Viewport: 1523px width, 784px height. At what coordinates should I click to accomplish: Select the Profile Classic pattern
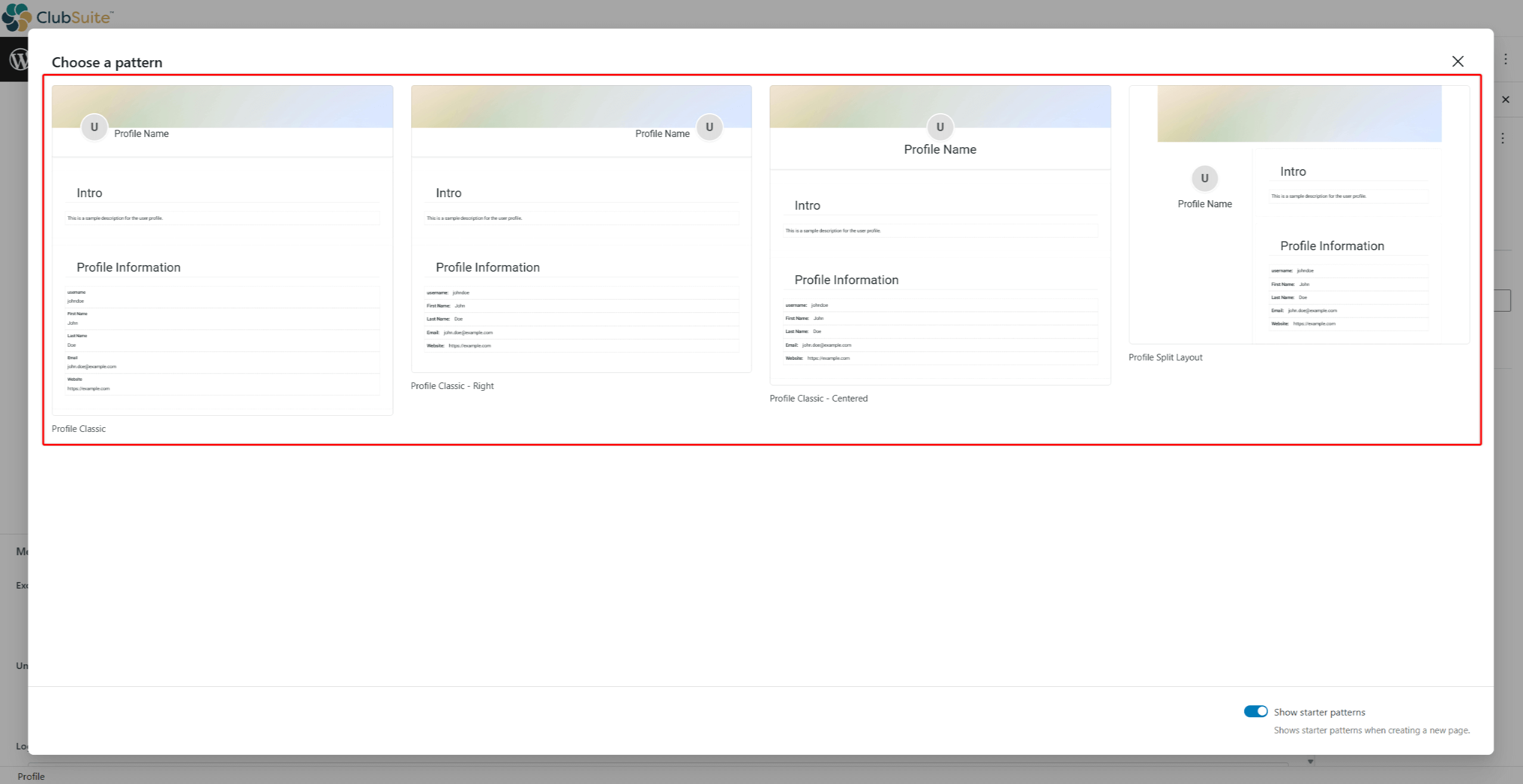tap(222, 250)
